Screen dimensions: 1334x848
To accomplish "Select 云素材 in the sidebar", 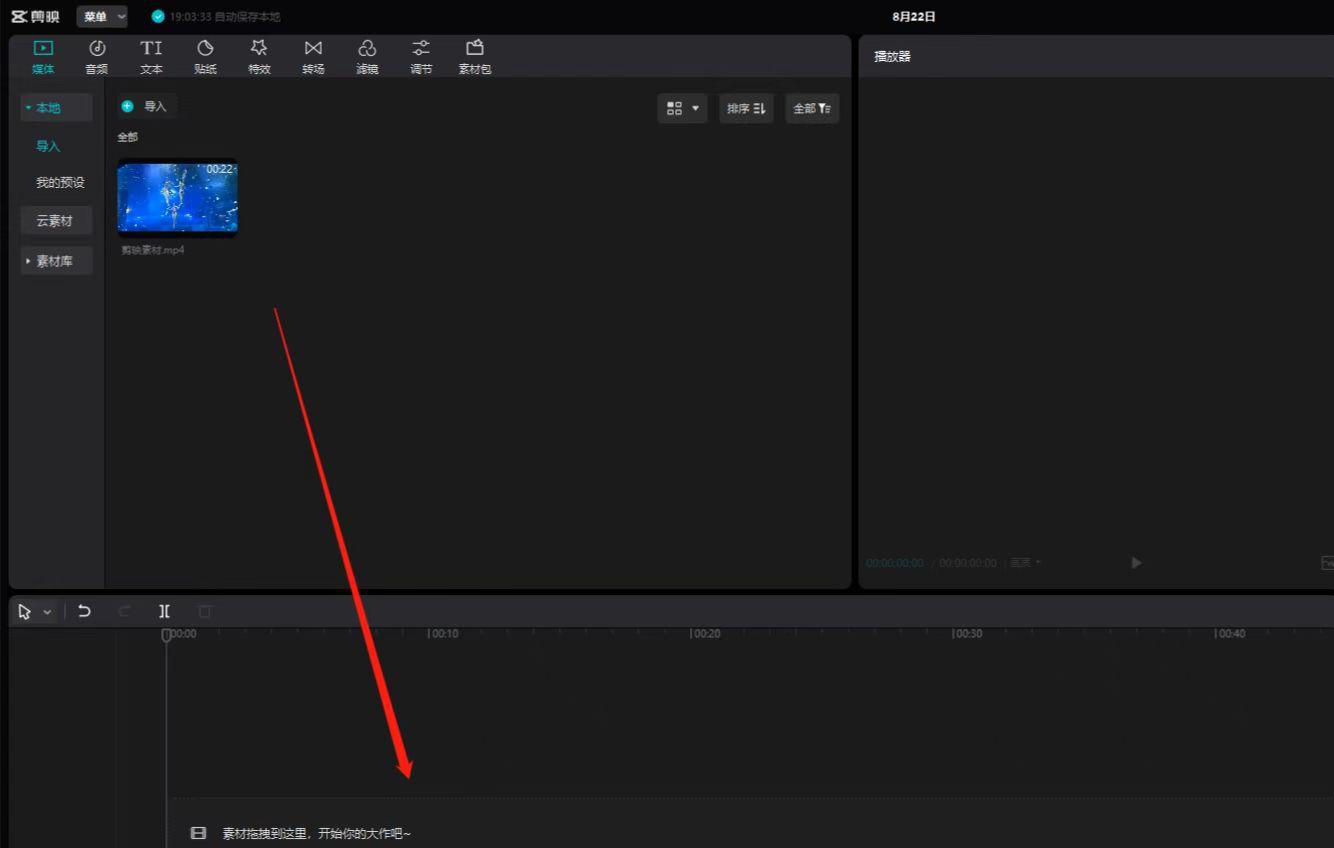I will coord(55,221).
